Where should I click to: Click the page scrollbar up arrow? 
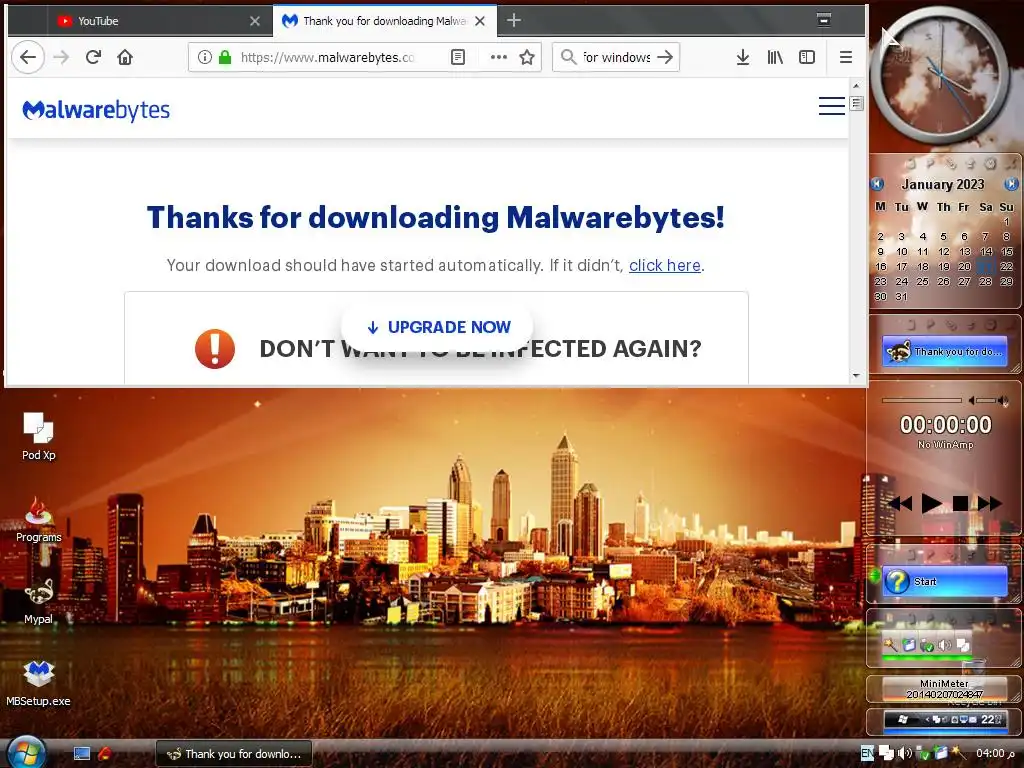click(x=856, y=86)
